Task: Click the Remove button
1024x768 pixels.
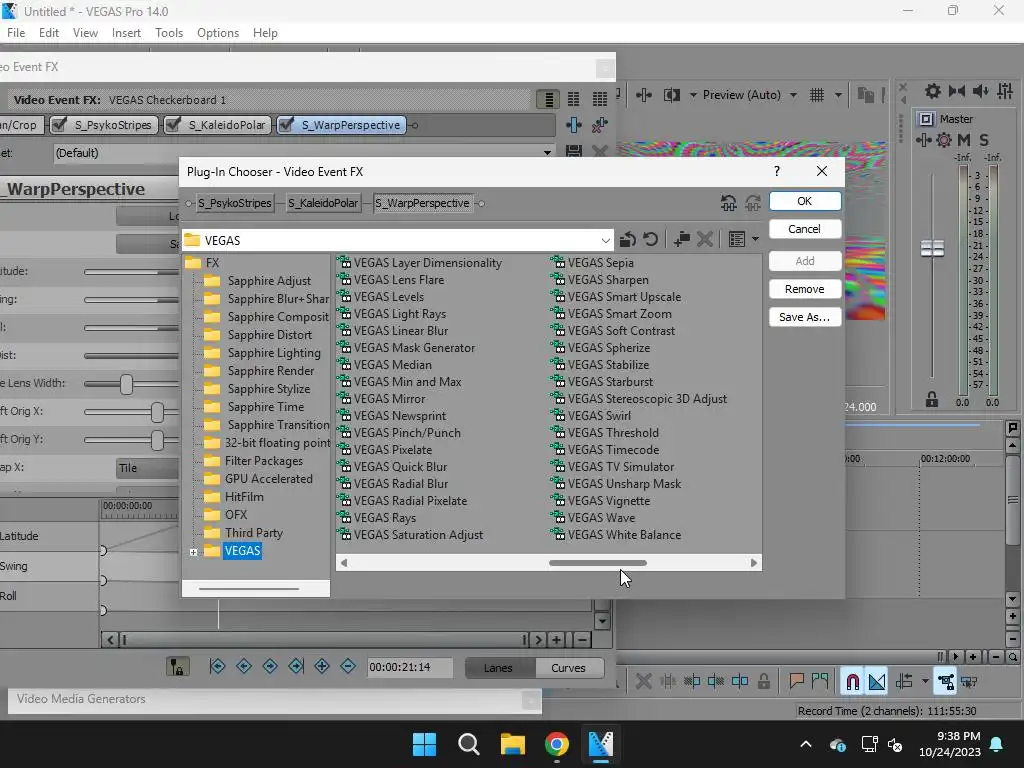Action: pyautogui.click(x=805, y=289)
